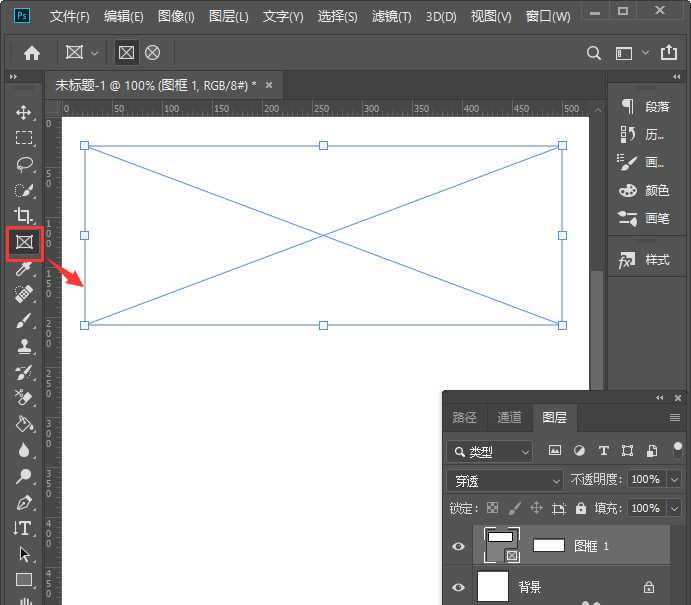Choose the Eyedropper tool
Screen dimensions: 691x605
24,268
